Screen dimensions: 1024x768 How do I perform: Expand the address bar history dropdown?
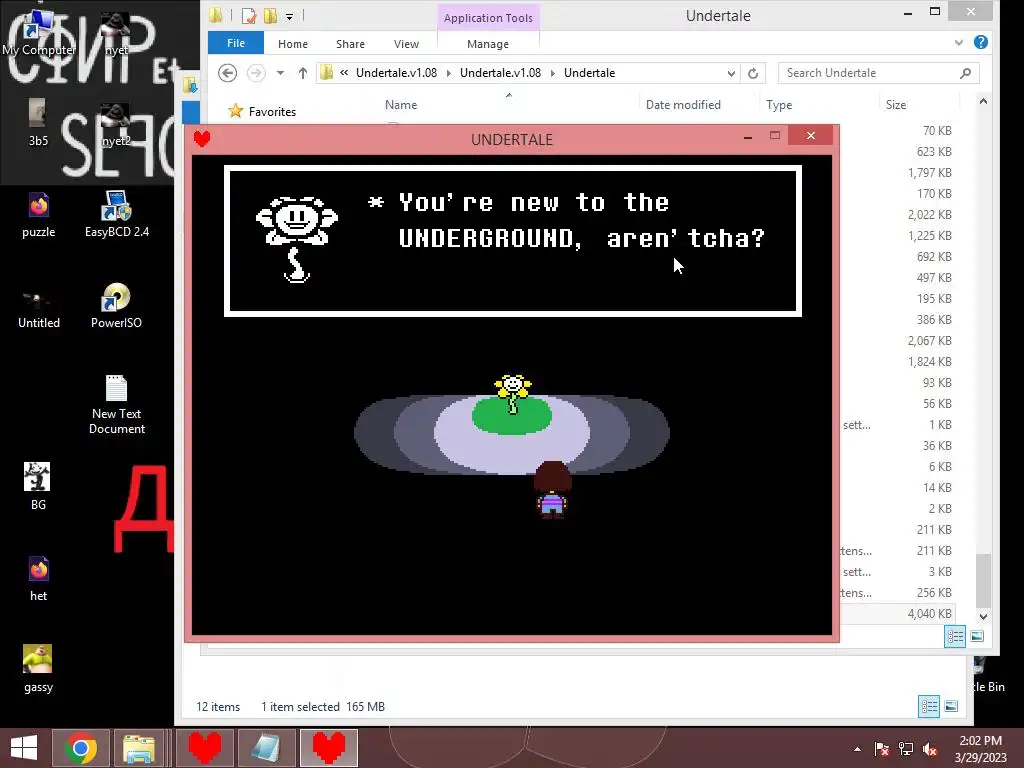pyautogui.click(x=731, y=73)
